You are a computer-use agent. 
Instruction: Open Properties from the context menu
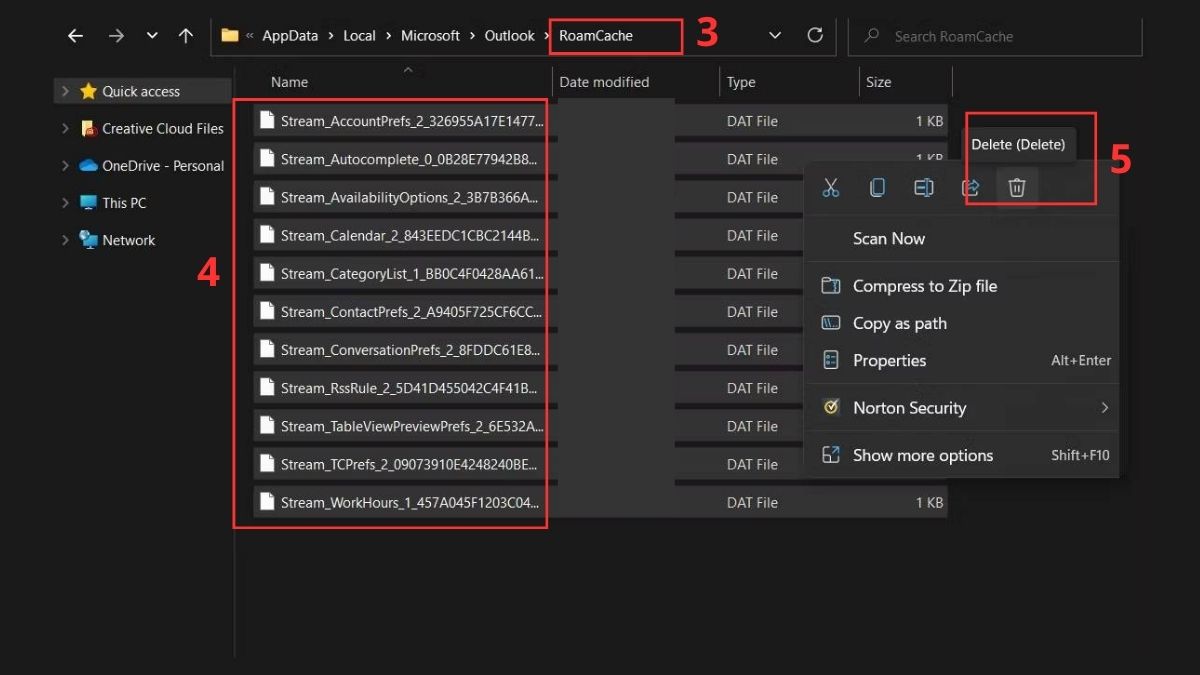(888, 360)
